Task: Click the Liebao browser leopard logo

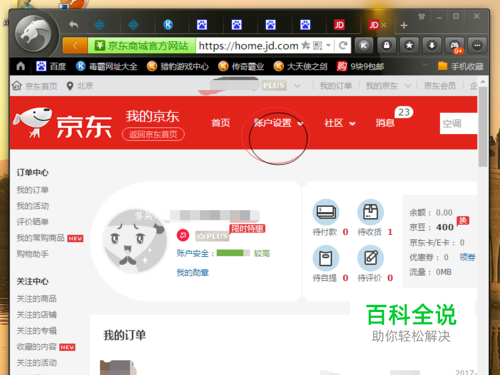Action: (33, 33)
